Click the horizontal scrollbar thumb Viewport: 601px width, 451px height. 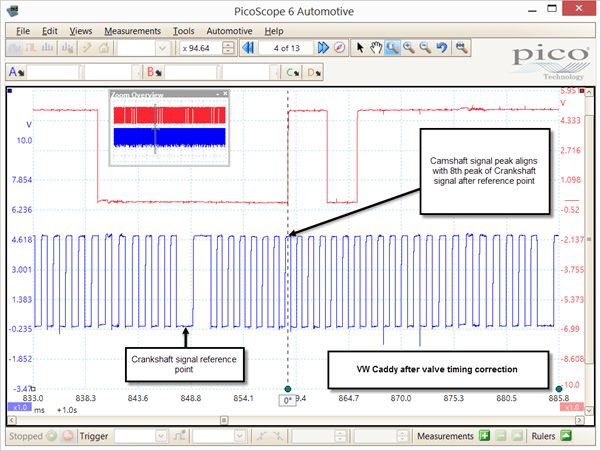224,420
